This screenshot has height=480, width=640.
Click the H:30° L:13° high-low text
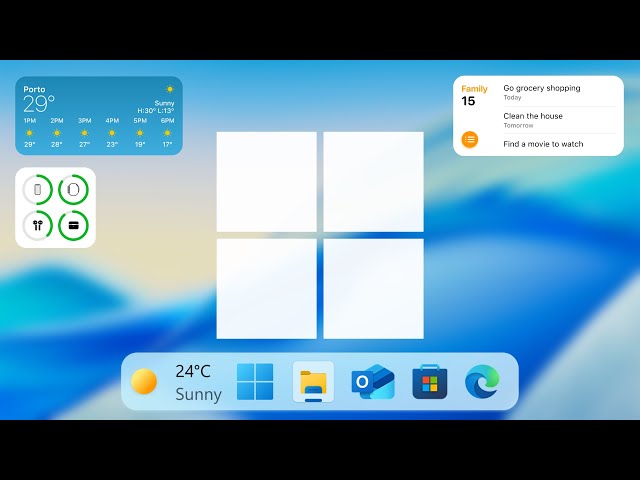(x=156, y=111)
